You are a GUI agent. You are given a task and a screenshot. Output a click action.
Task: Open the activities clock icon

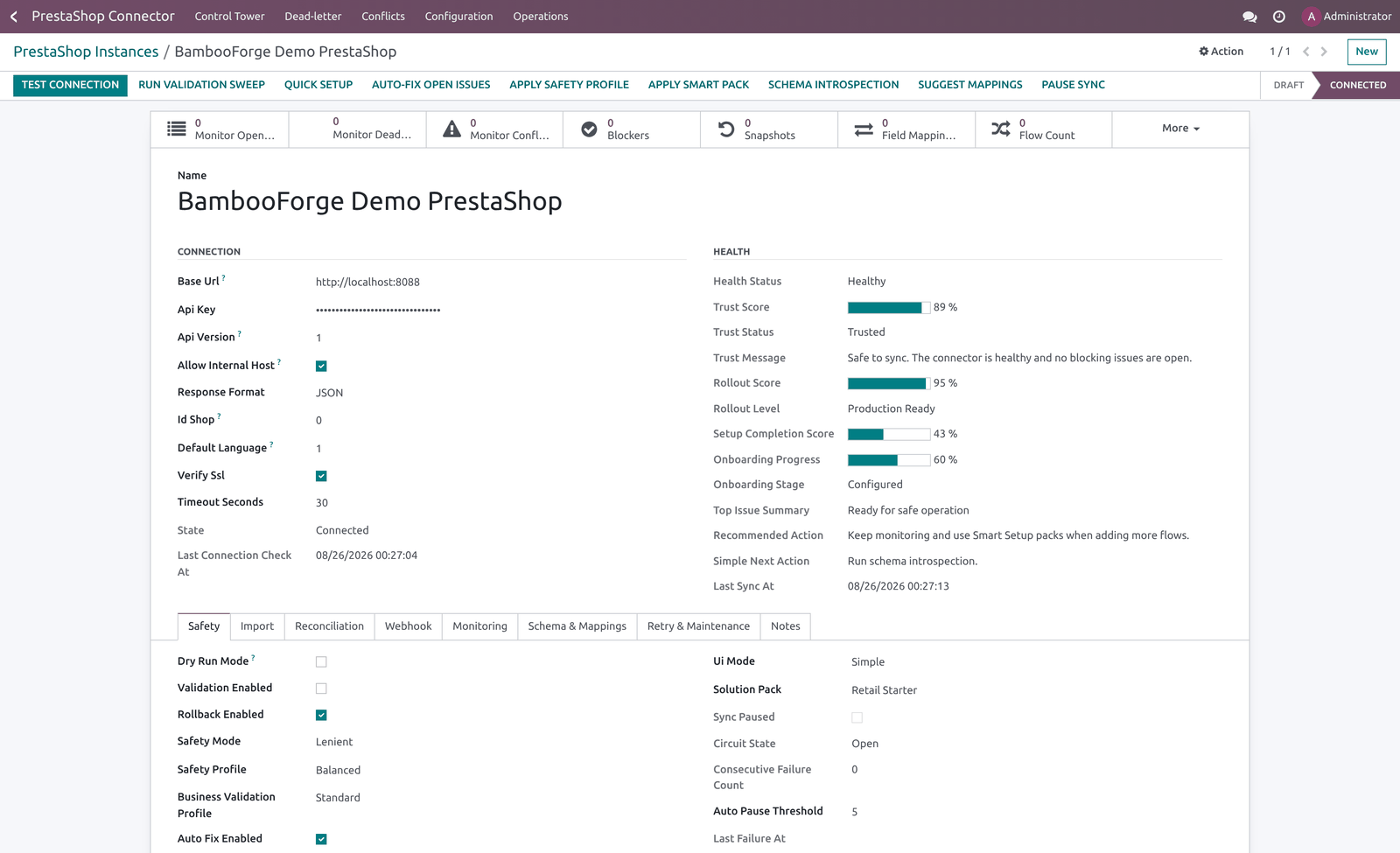tap(1278, 17)
